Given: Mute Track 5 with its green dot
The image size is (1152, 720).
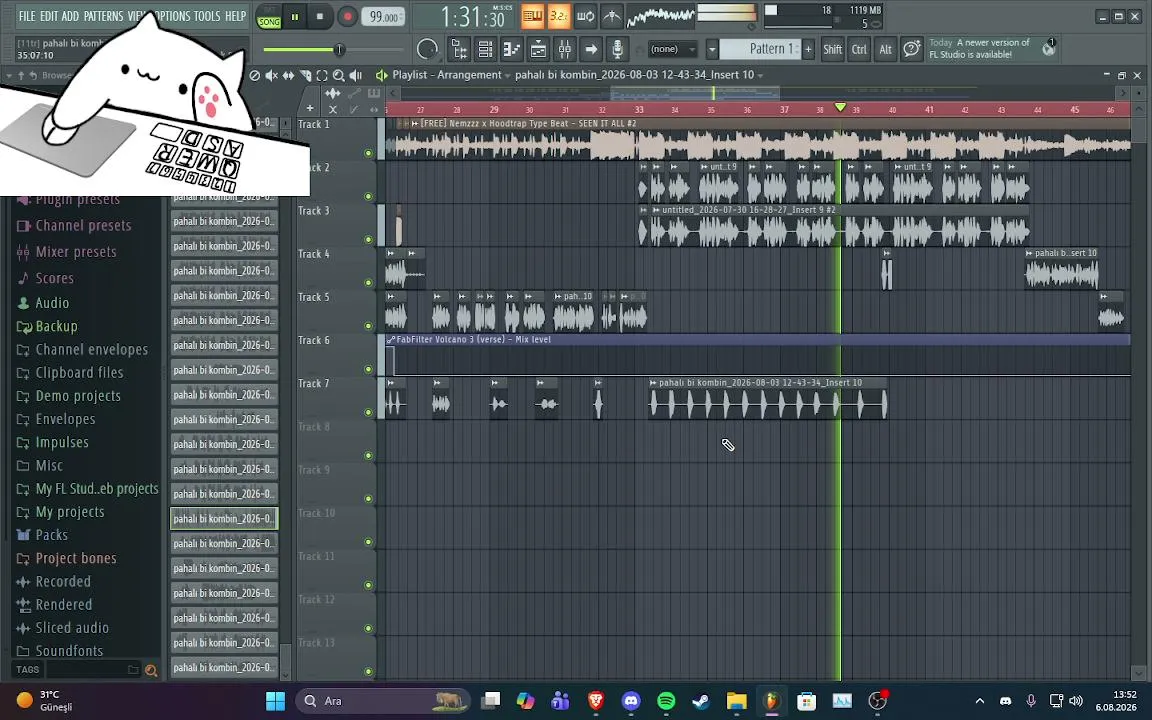Looking at the screenshot, I should 369,326.
